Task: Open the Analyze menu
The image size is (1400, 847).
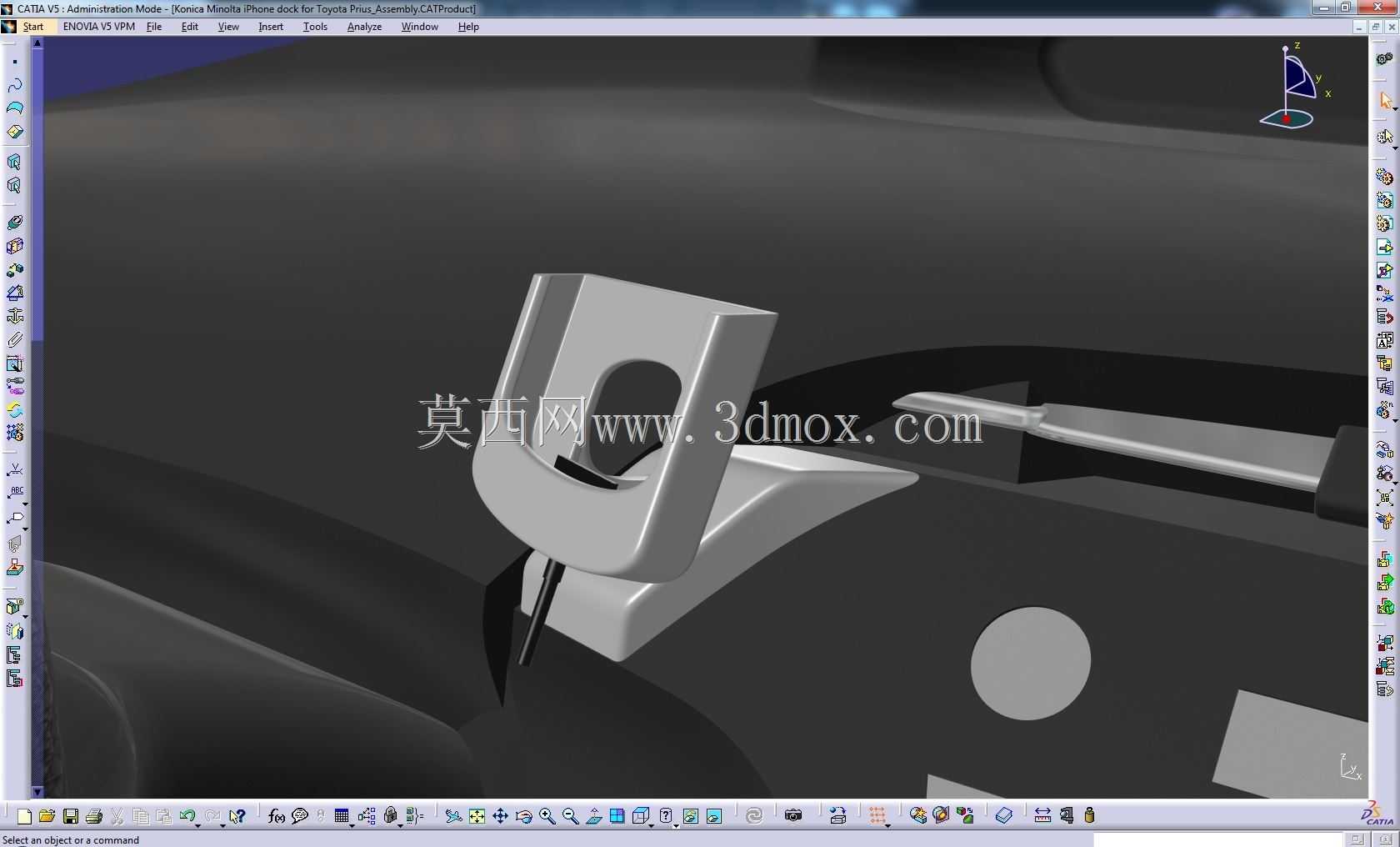Action: (x=364, y=27)
